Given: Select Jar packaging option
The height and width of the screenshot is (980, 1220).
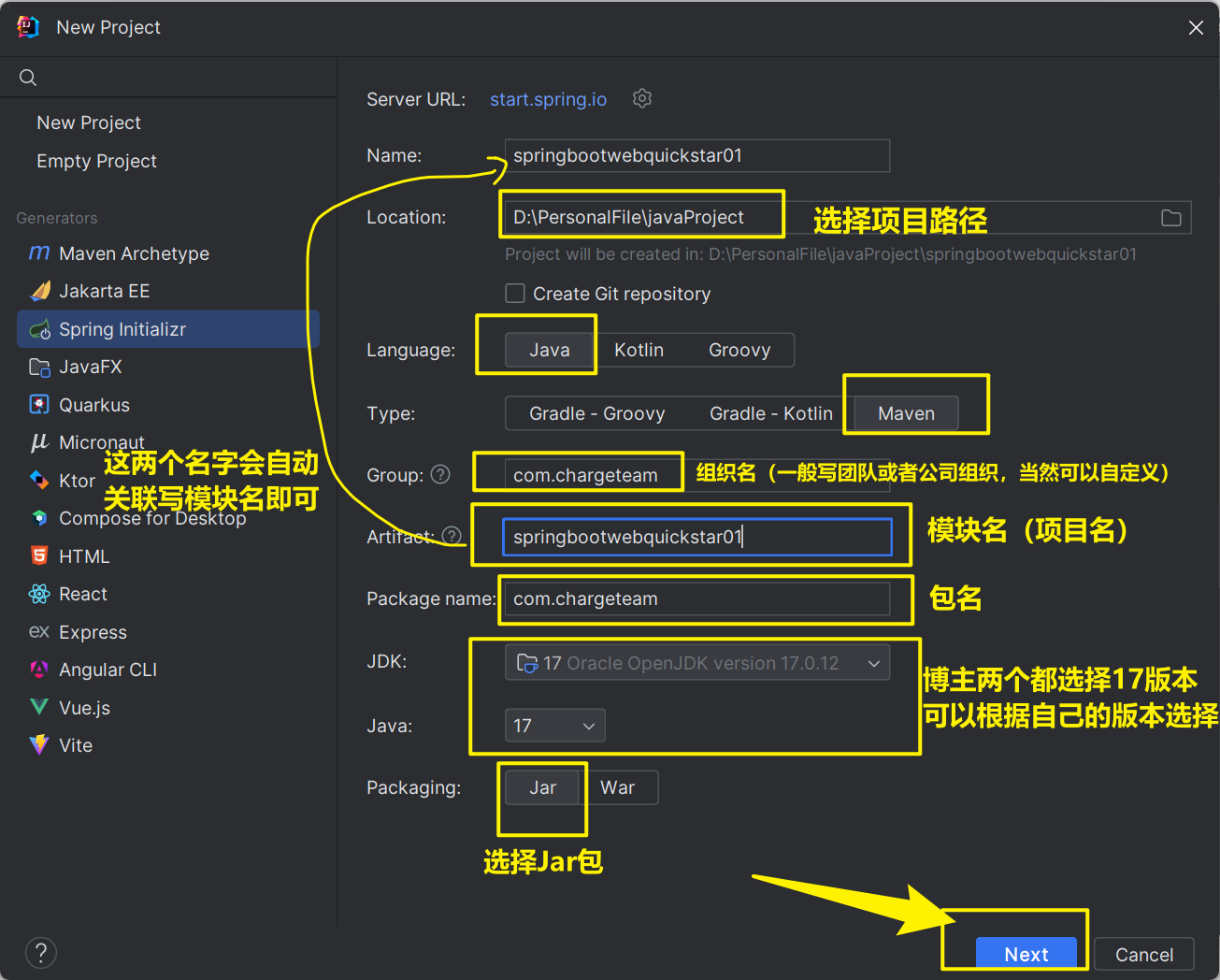Looking at the screenshot, I should click(x=542, y=787).
